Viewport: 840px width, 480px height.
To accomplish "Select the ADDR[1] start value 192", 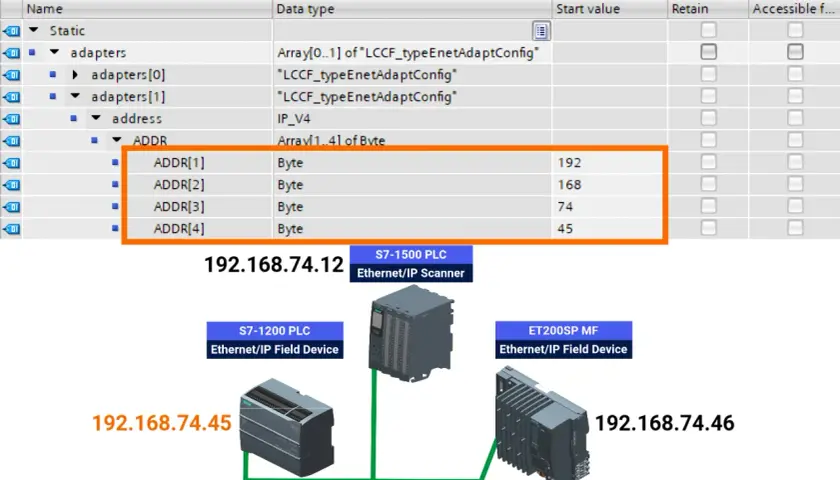I will click(x=609, y=162).
